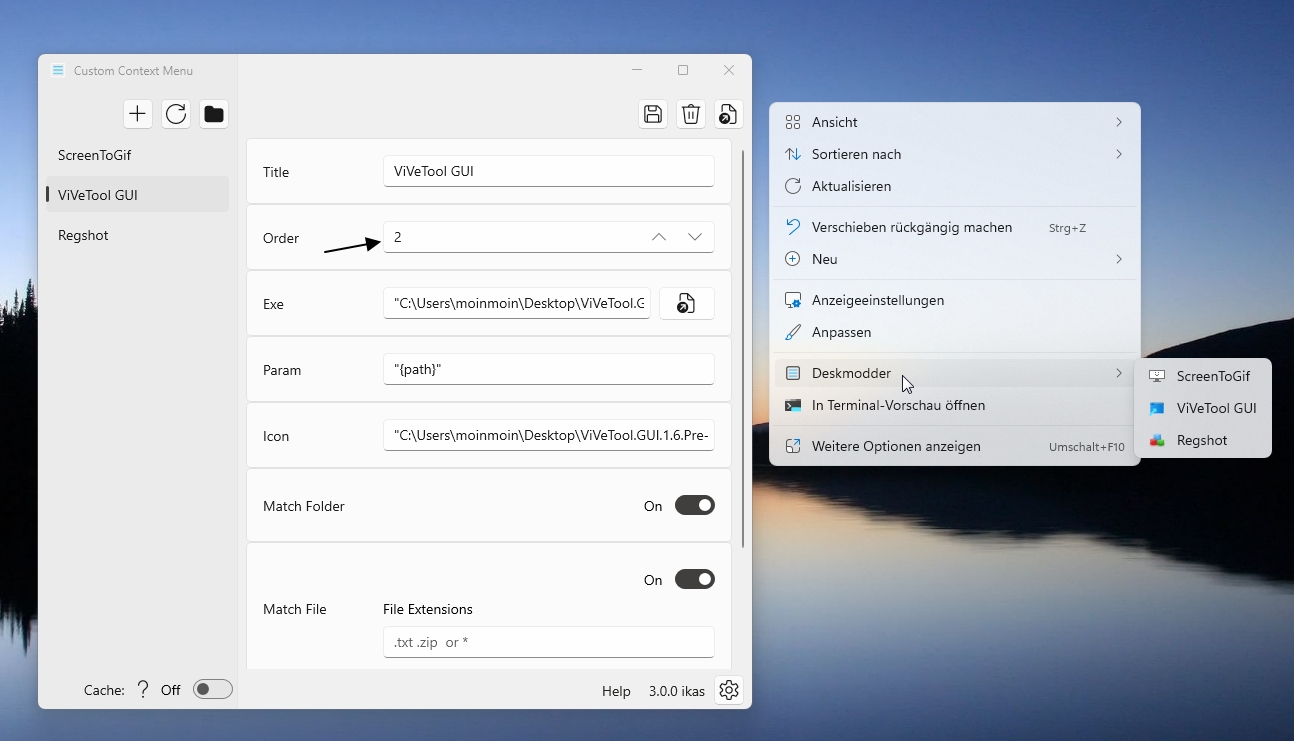Toggle the Match Folder switch
Screen dimensions: 1294x741
(695, 506)
